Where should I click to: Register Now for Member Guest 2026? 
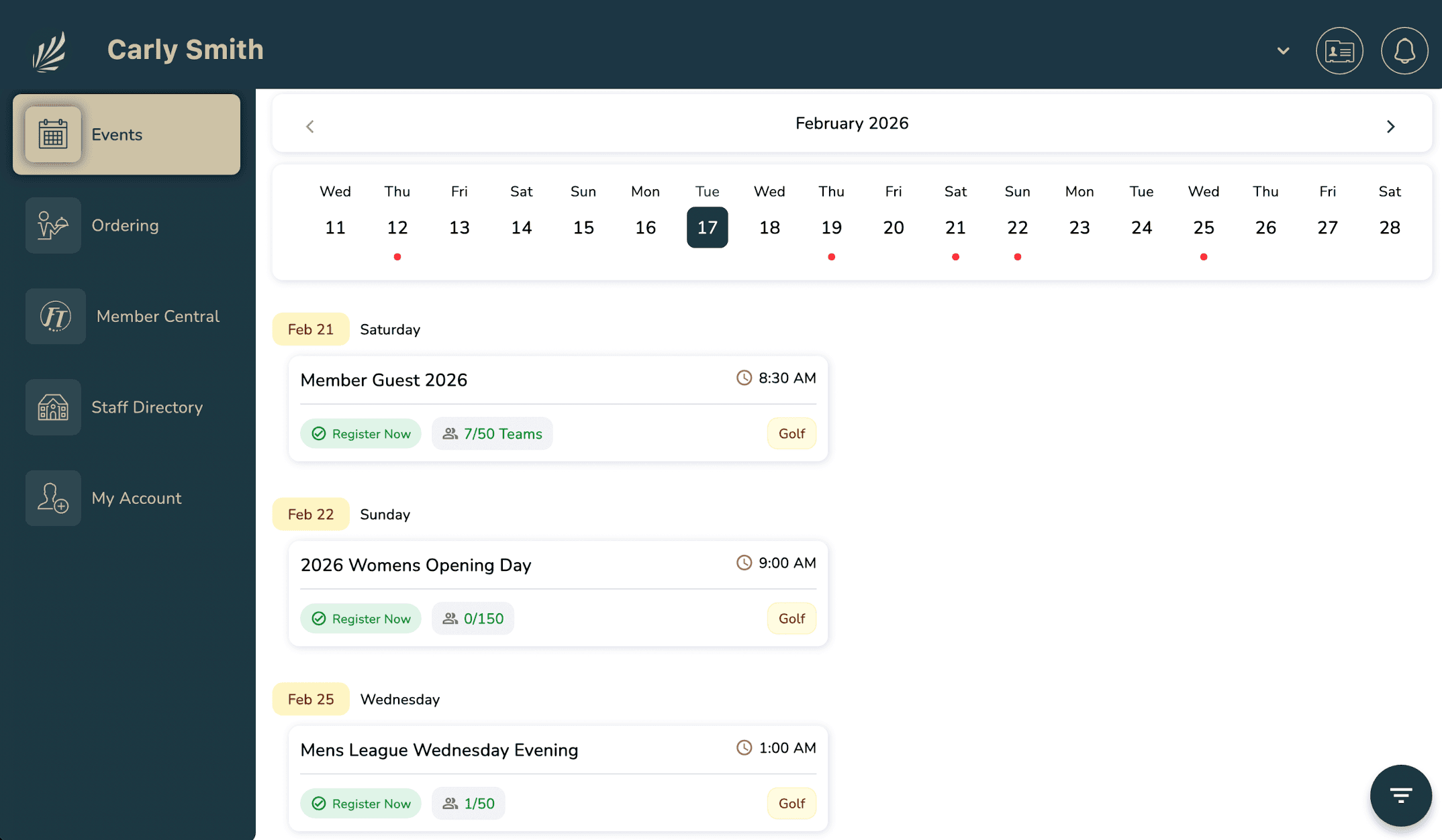tap(361, 433)
